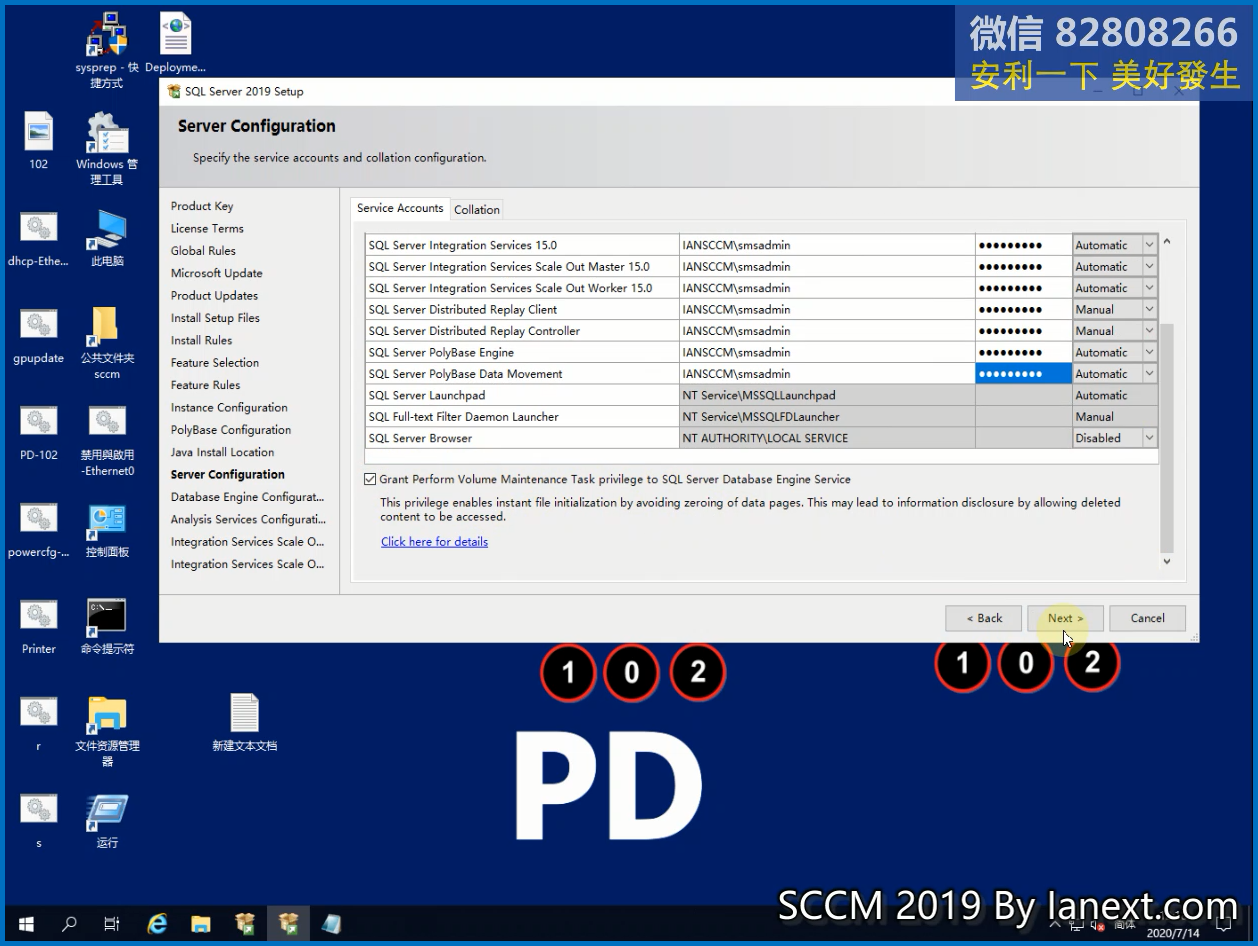
Task: Click the taskbar clock showing 2020/7/14
Action: tap(1172, 933)
